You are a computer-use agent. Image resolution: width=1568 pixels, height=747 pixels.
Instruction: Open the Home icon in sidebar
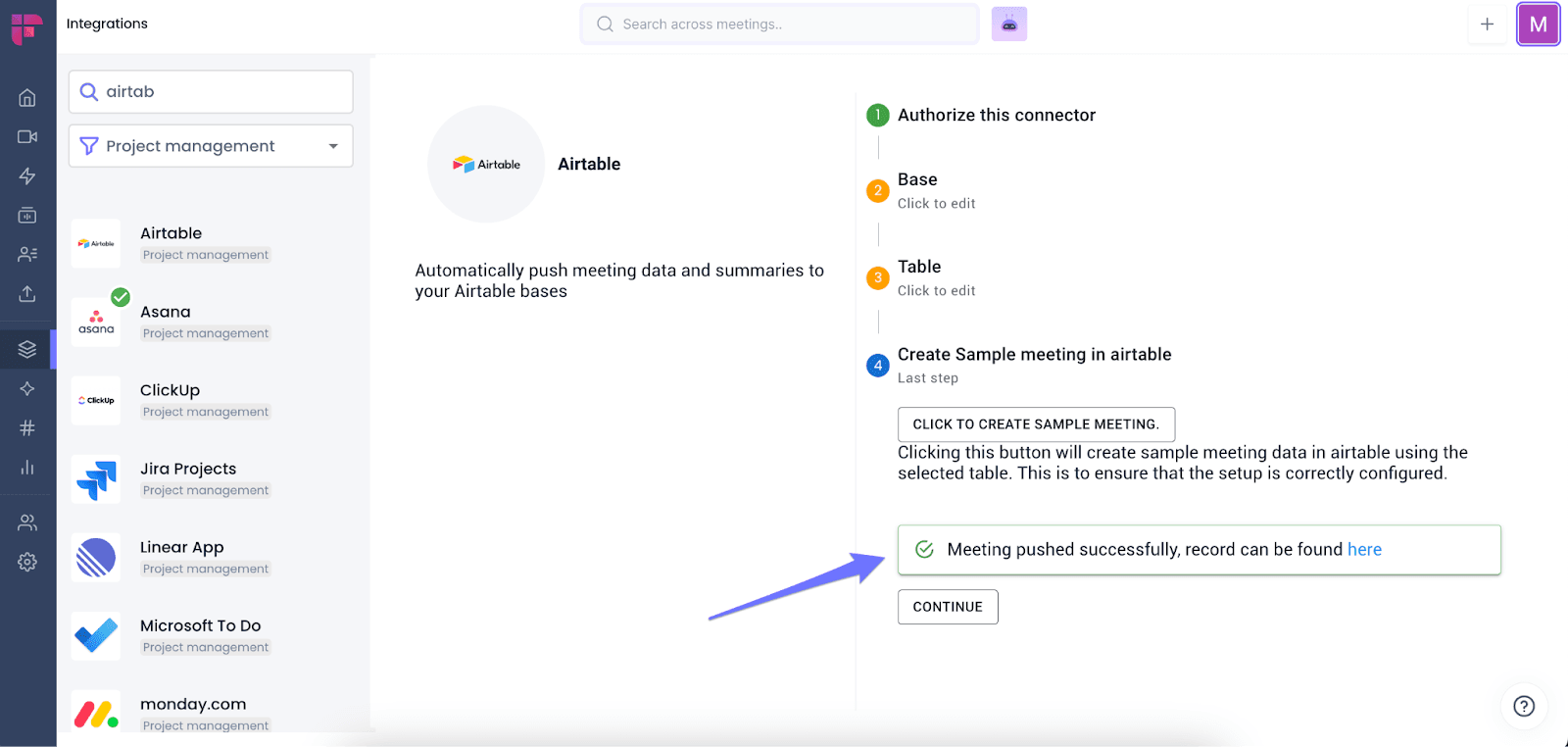[x=27, y=97]
